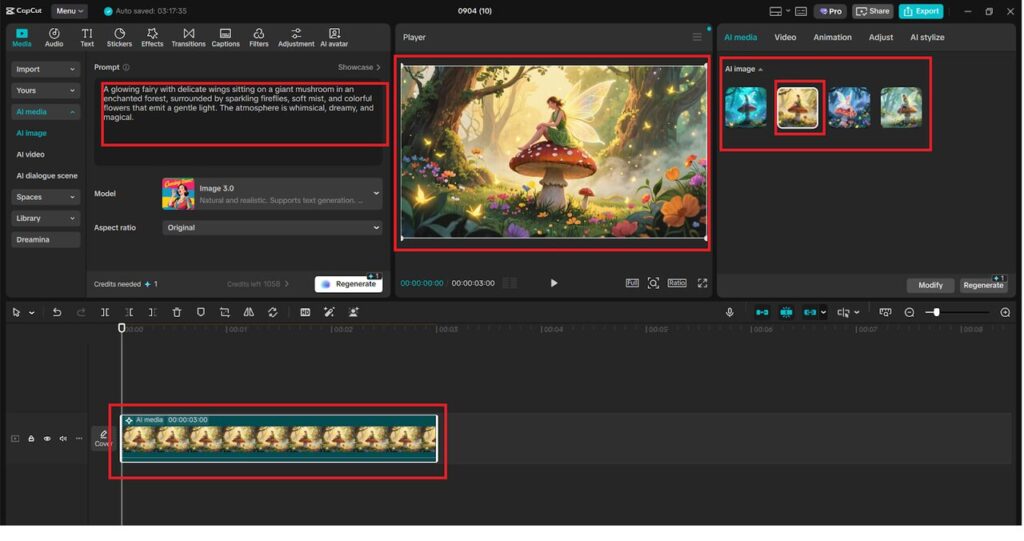Enter fullscreen preview in the player
1024x541 pixels.
702,283
